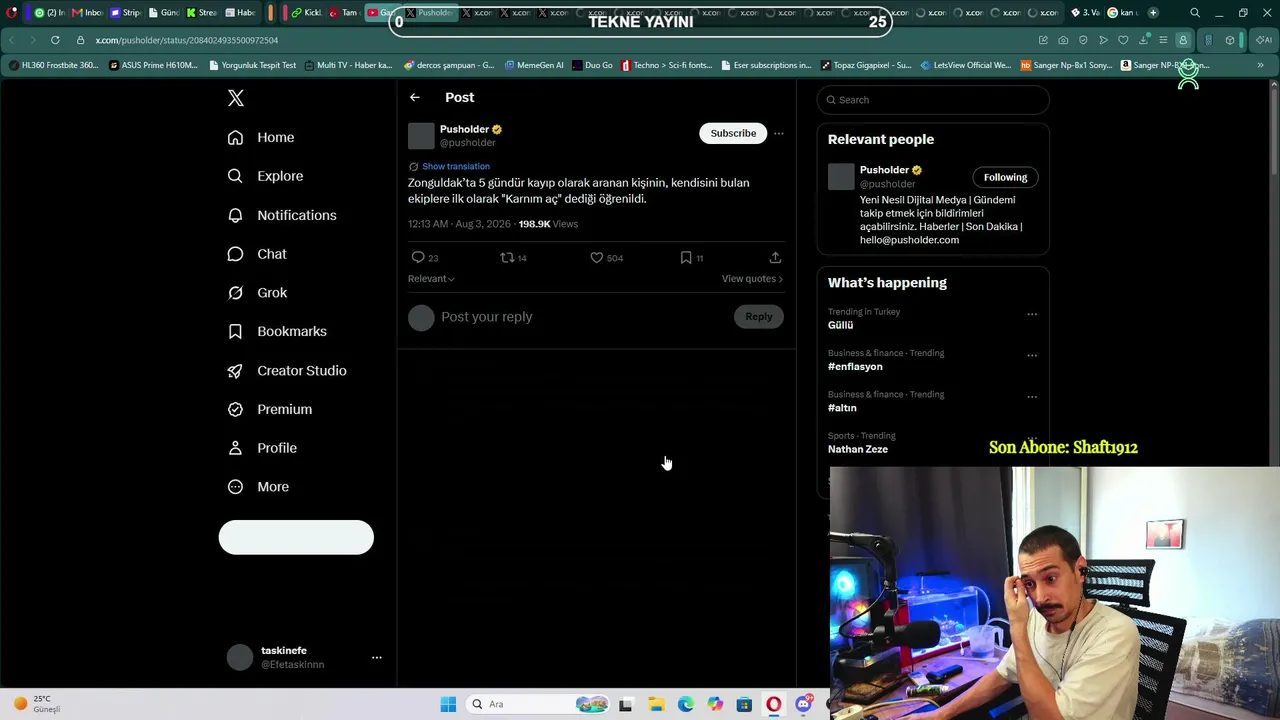The height and width of the screenshot is (720, 1280).
Task: Open the HL360 Frostbite 360 bookmark
Action: click(53, 66)
